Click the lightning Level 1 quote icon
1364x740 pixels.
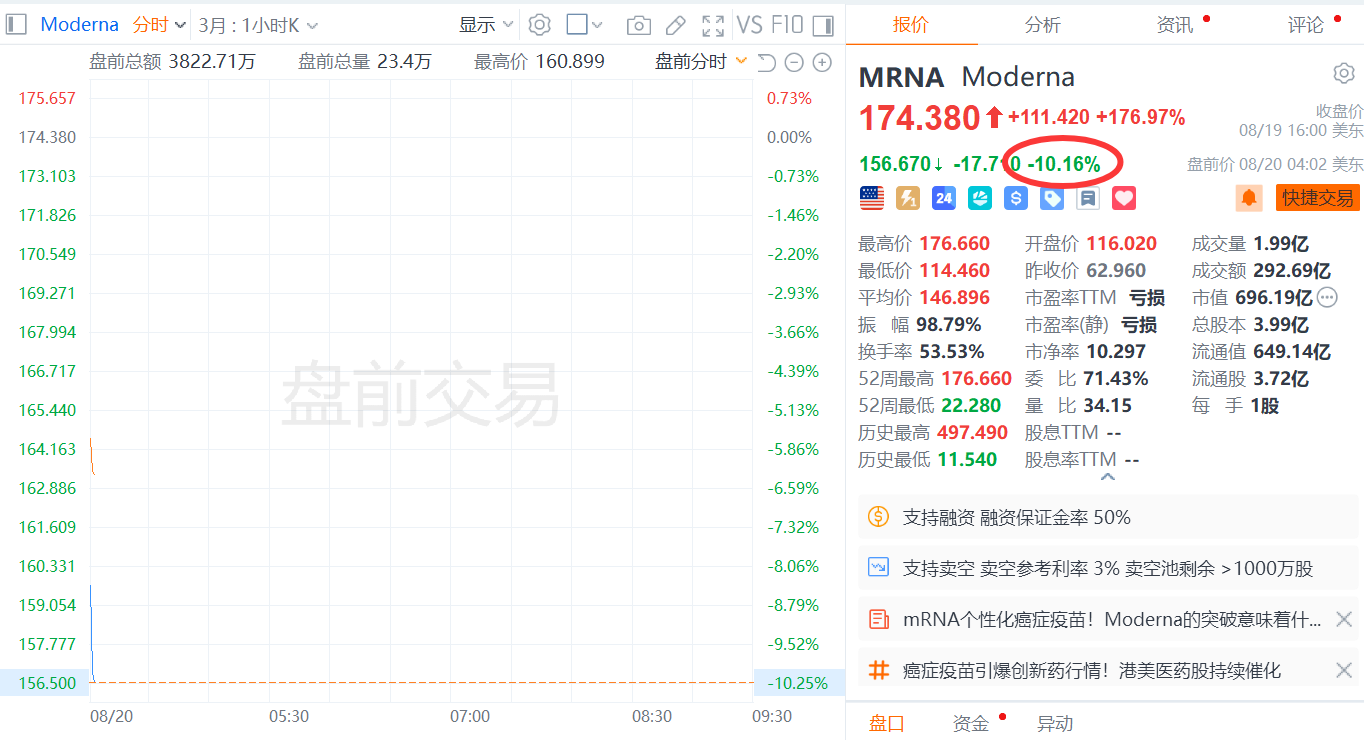[908, 198]
